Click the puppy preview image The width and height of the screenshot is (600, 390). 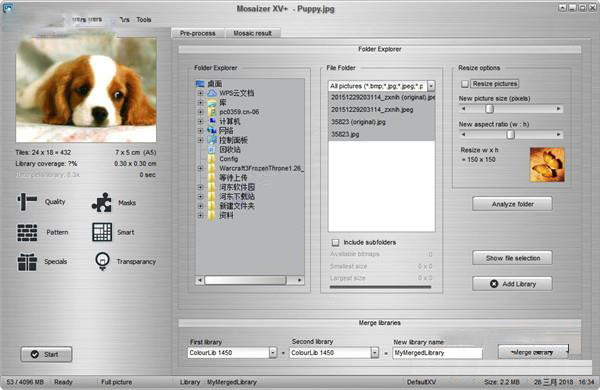(x=86, y=90)
